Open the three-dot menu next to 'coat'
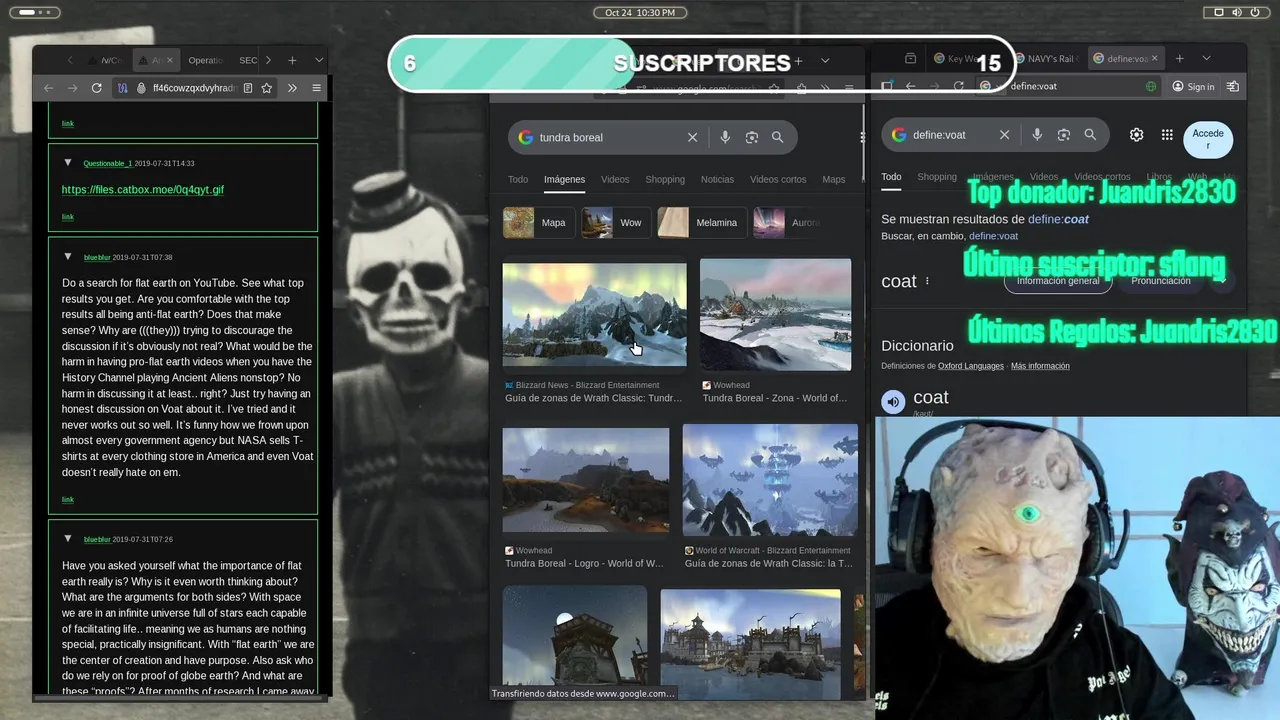 927,281
